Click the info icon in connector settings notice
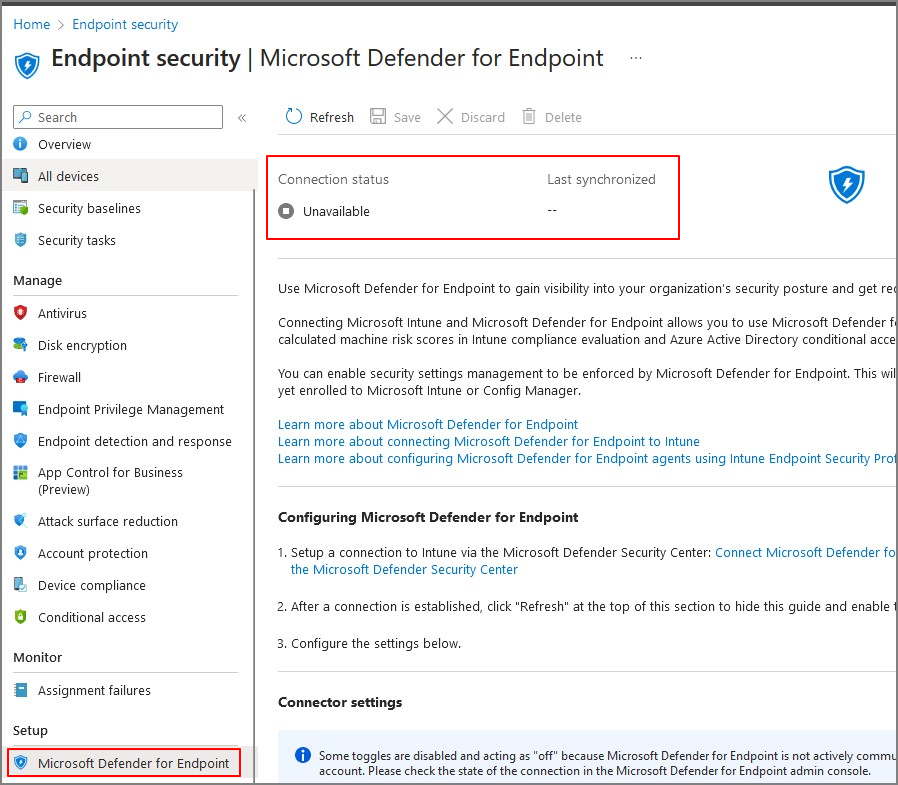The width and height of the screenshot is (898, 785). coord(302,755)
